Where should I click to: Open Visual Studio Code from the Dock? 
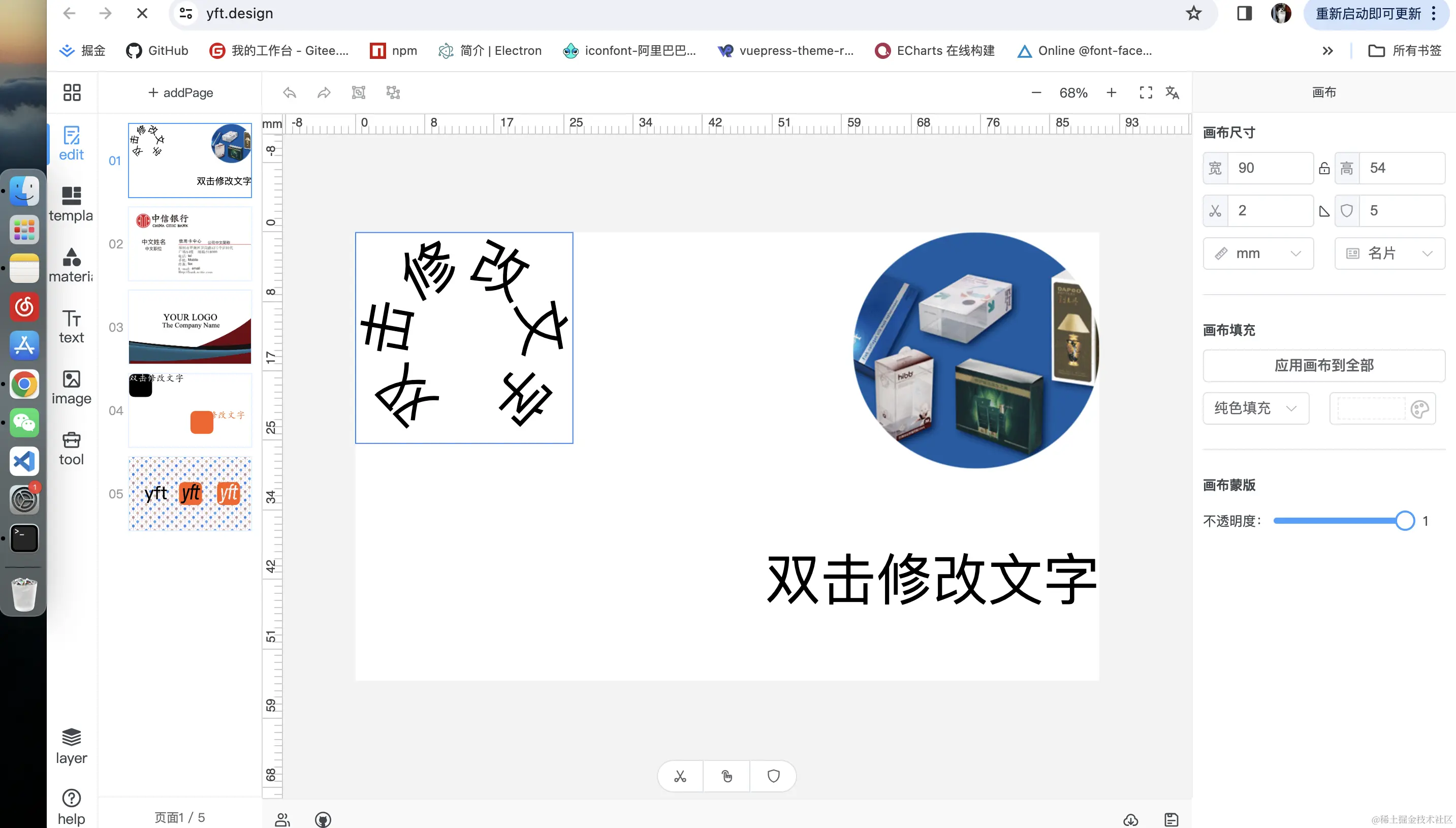[24, 461]
